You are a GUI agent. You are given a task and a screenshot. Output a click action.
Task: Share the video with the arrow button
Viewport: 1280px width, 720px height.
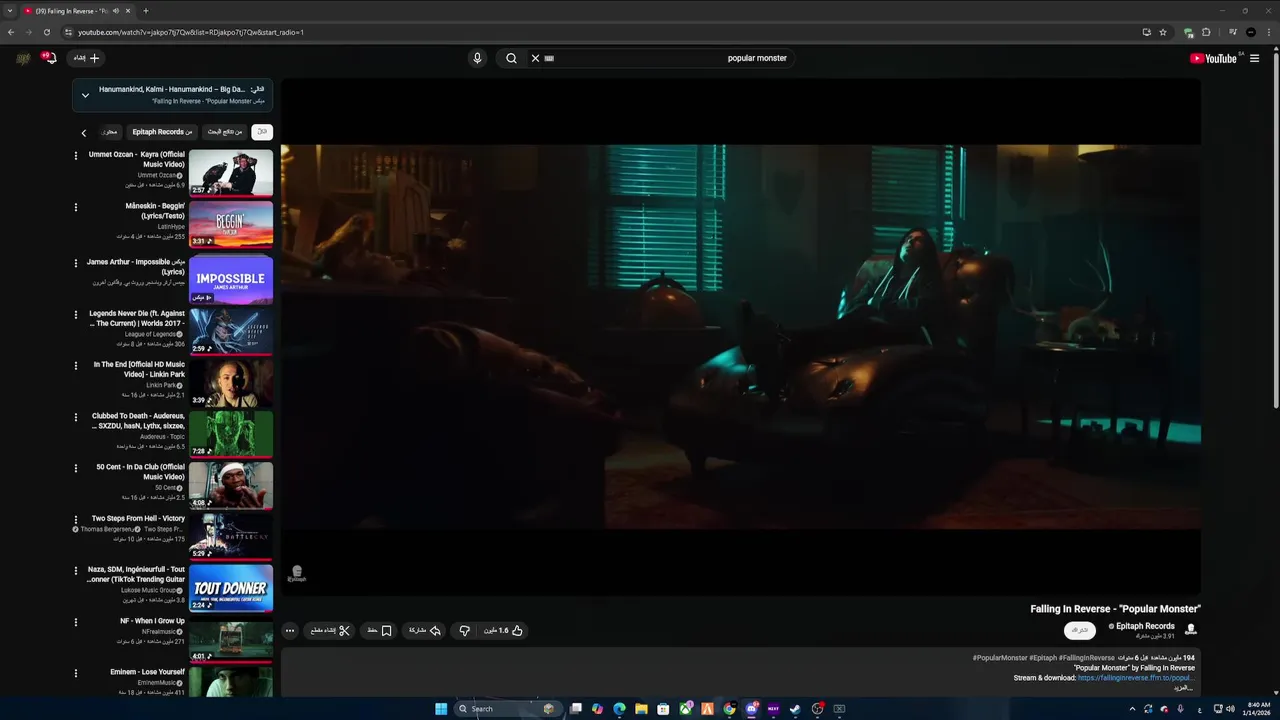click(425, 630)
